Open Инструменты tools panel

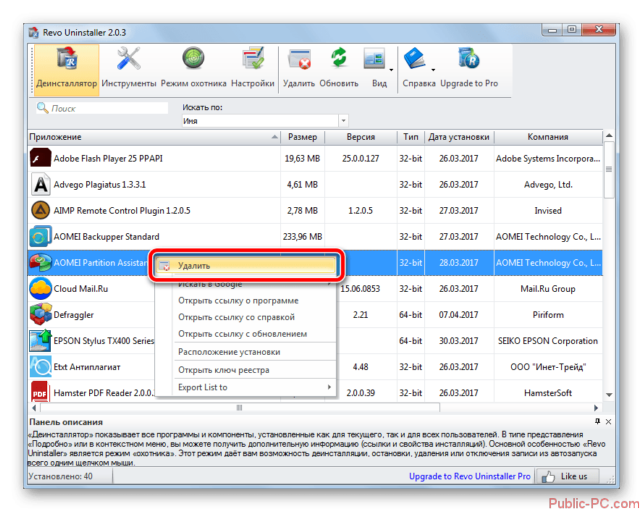pos(129,70)
